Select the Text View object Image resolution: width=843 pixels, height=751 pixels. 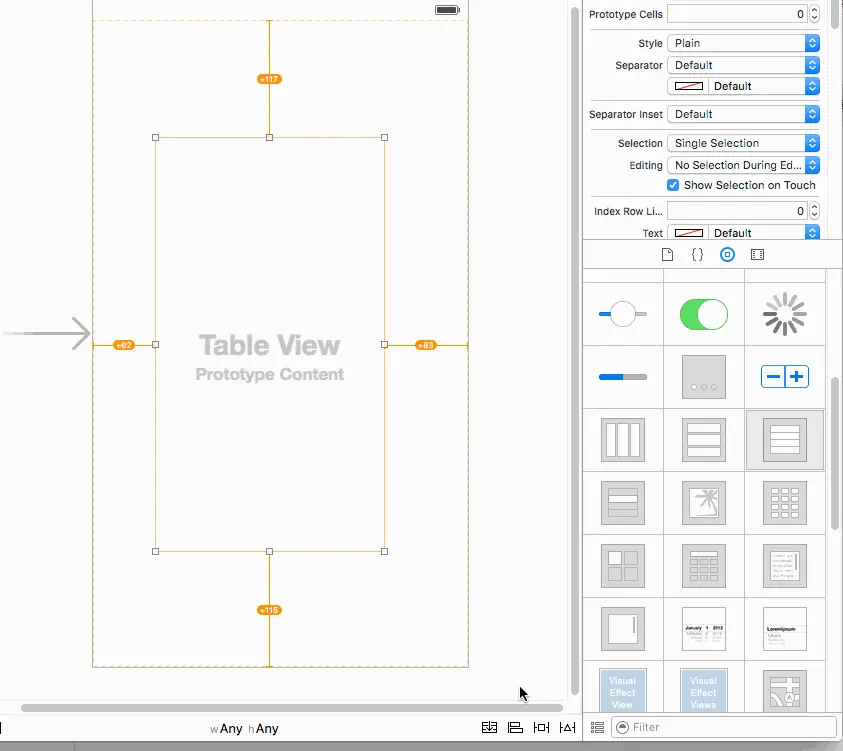pyautogui.click(x=784, y=566)
